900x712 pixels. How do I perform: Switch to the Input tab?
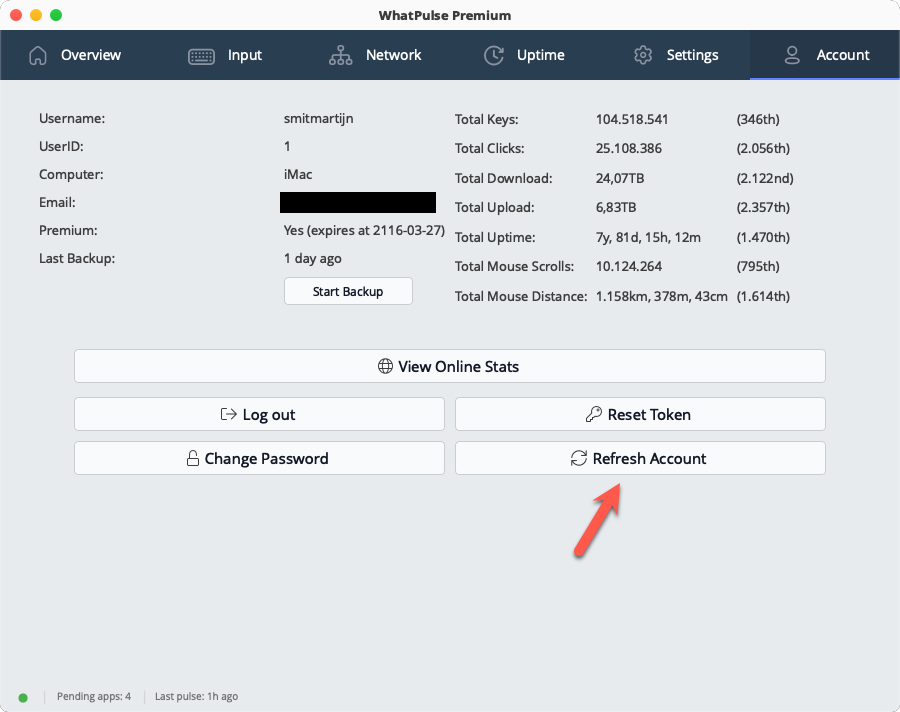coord(225,55)
